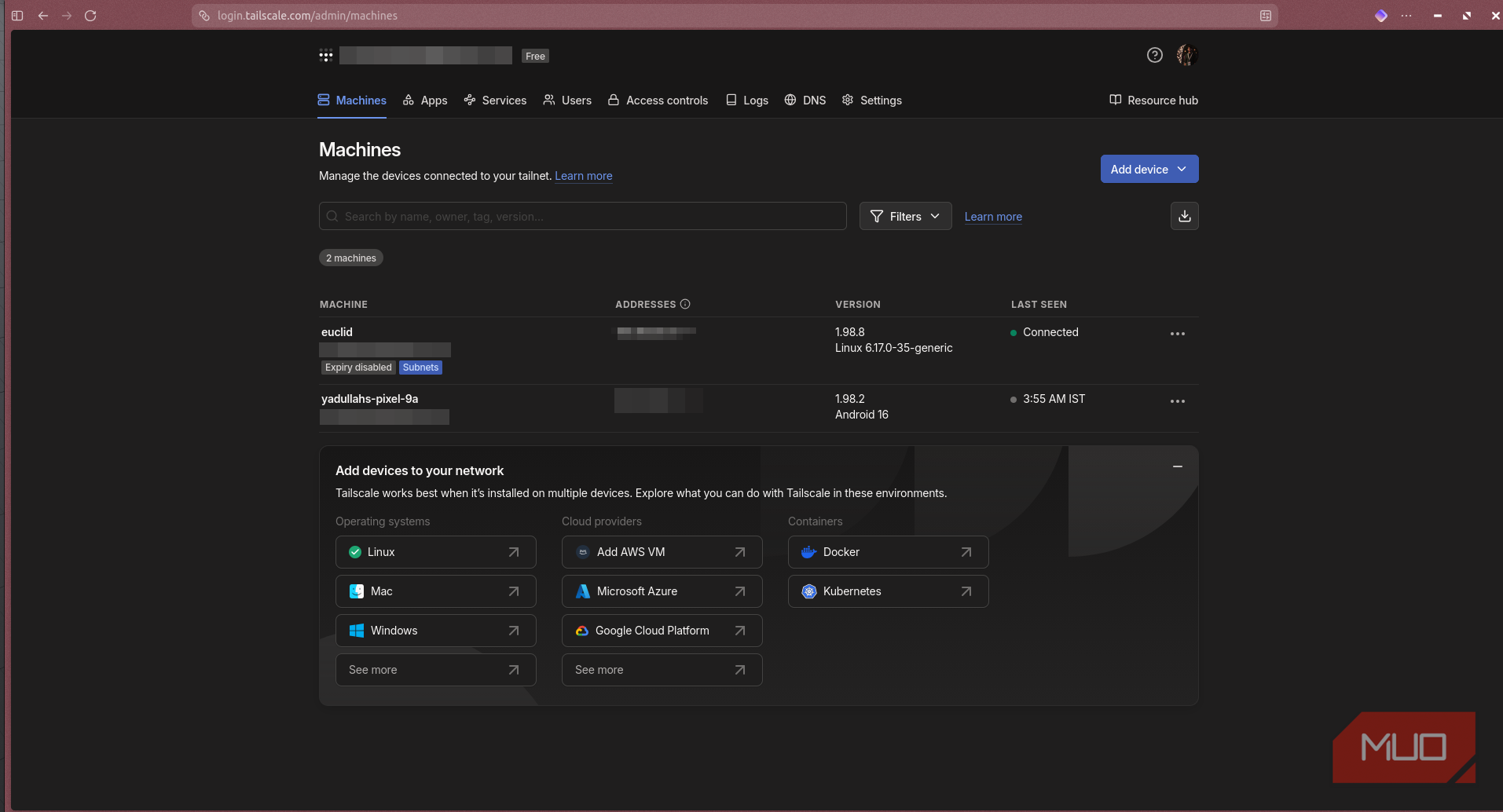Click the AWS logo icon

583,552
